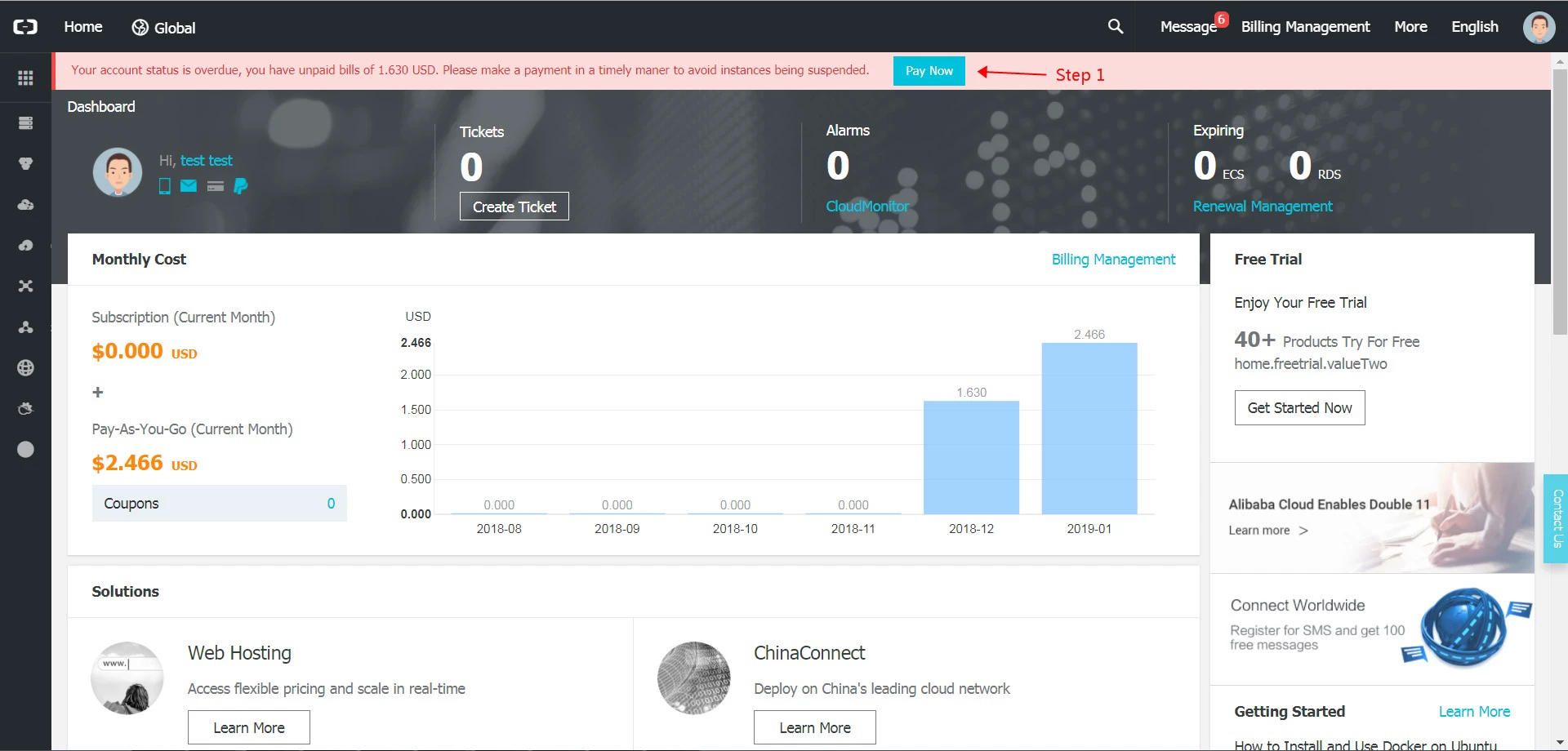Click the Coupons row showing 0
Image resolution: width=1568 pixels, height=751 pixels.
[220, 504]
